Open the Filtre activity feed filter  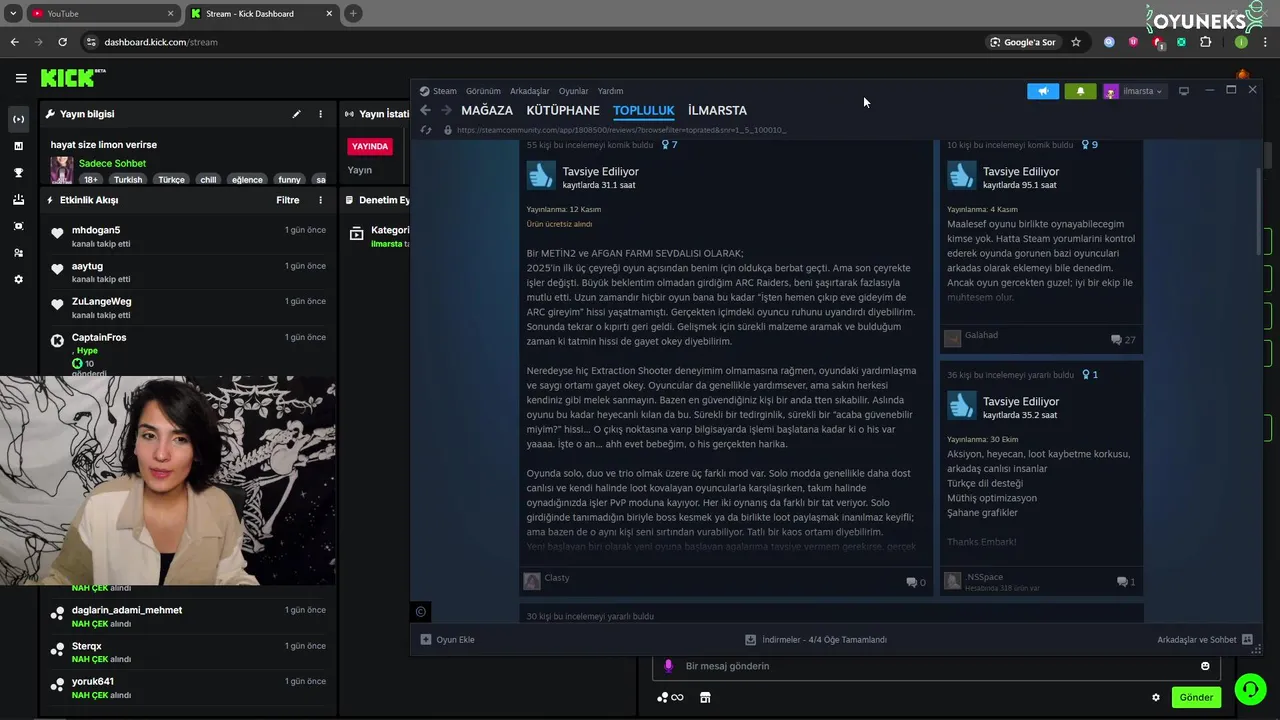(288, 200)
